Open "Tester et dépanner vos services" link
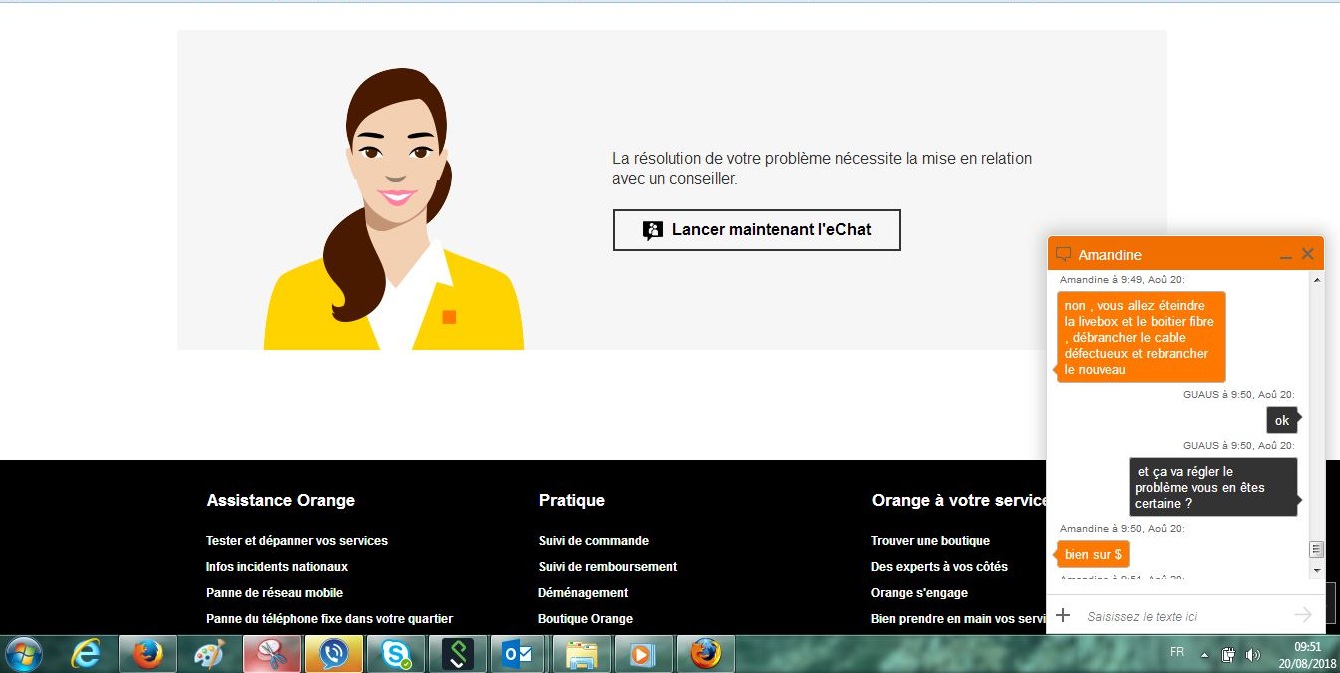The width and height of the screenshot is (1340, 673). point(297,541)
